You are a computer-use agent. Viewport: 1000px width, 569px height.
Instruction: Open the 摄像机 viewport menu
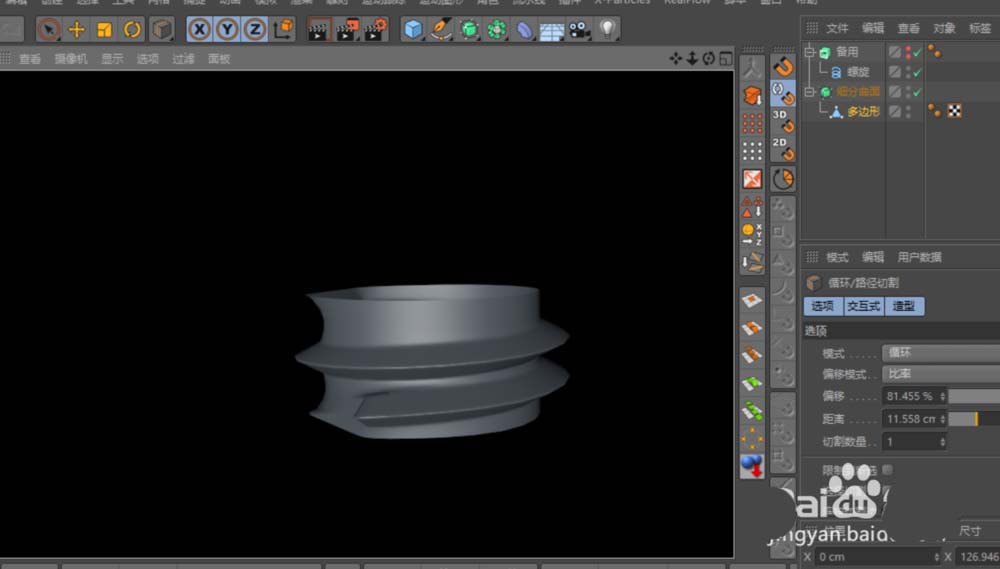pyautogui.click(x=70, y=59)
